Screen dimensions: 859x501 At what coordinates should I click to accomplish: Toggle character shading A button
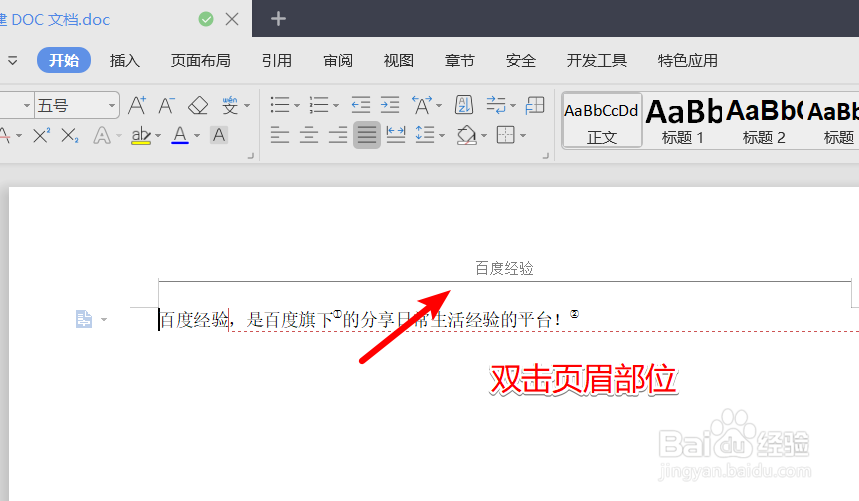[x=219, y=135]
